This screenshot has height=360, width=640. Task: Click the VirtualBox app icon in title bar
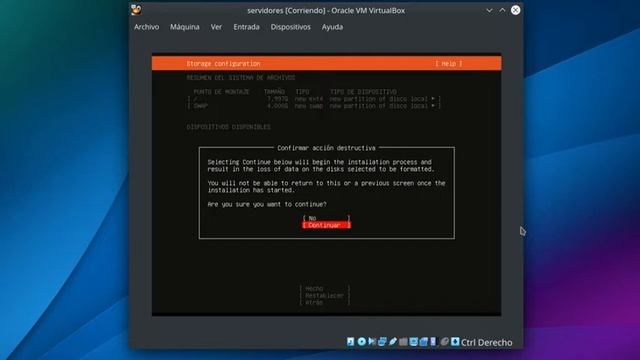136,10
